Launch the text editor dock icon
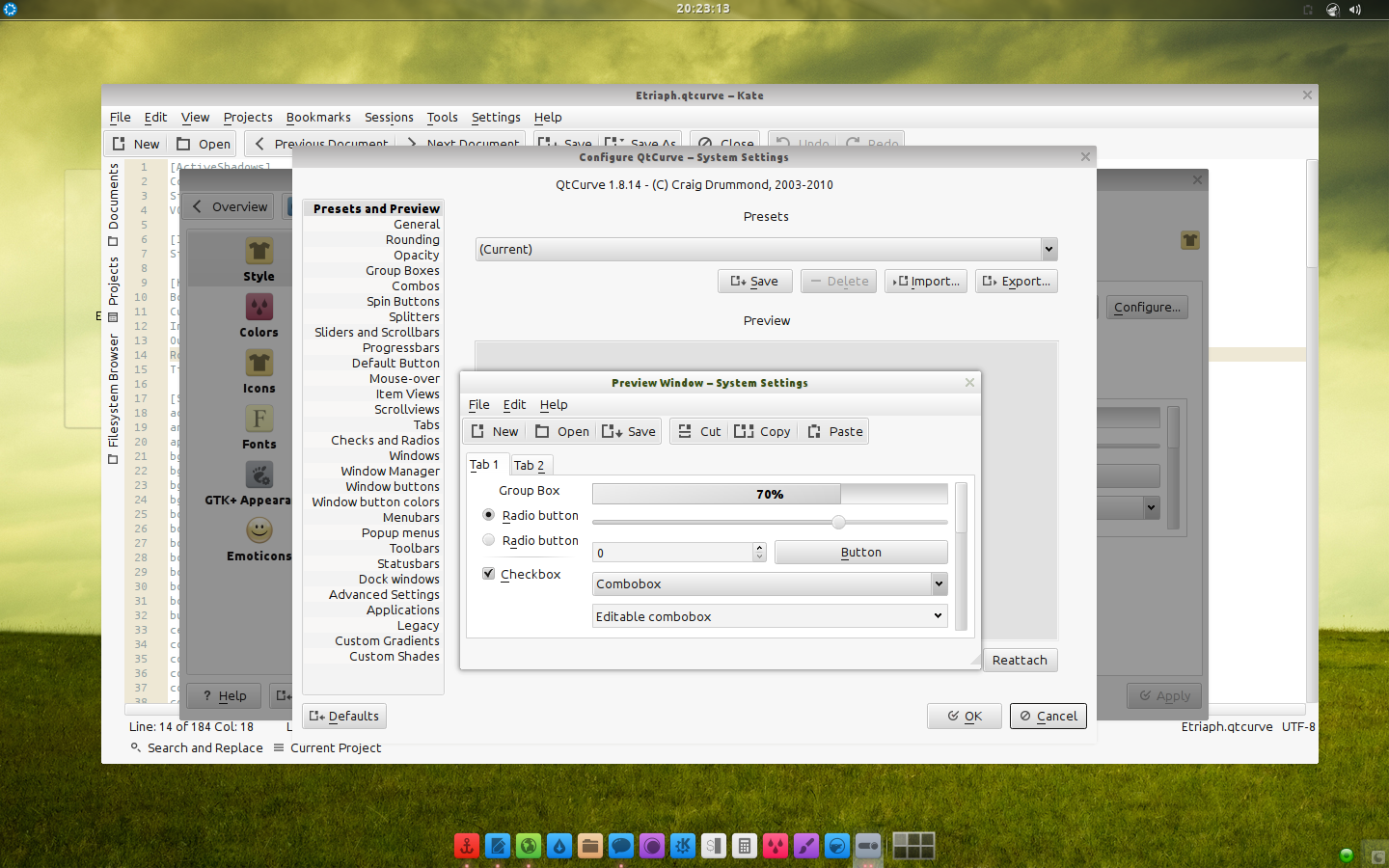This screenshot has height=868, width=1389. coord(498,847)
